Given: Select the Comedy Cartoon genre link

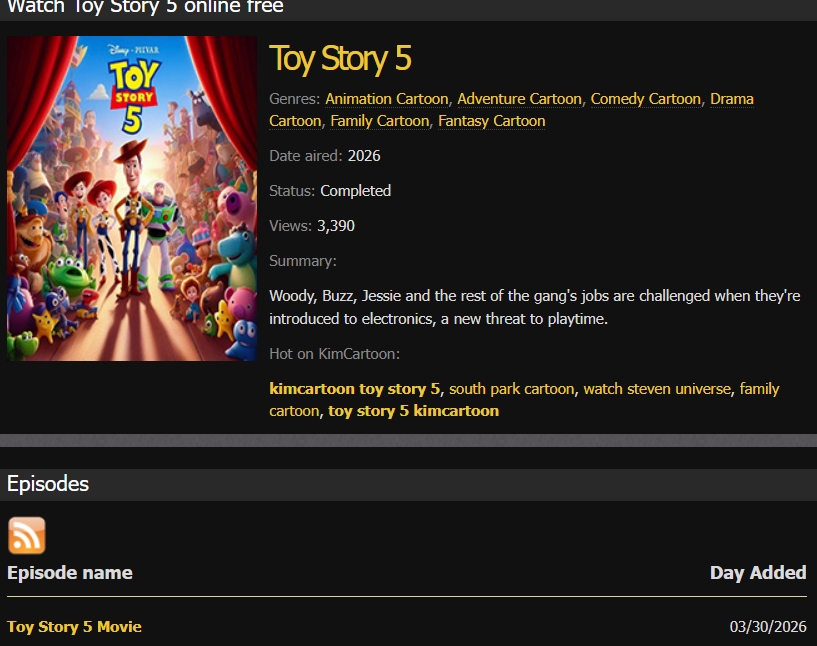Looking at the screenshot, I should click(x=646, y=98).
